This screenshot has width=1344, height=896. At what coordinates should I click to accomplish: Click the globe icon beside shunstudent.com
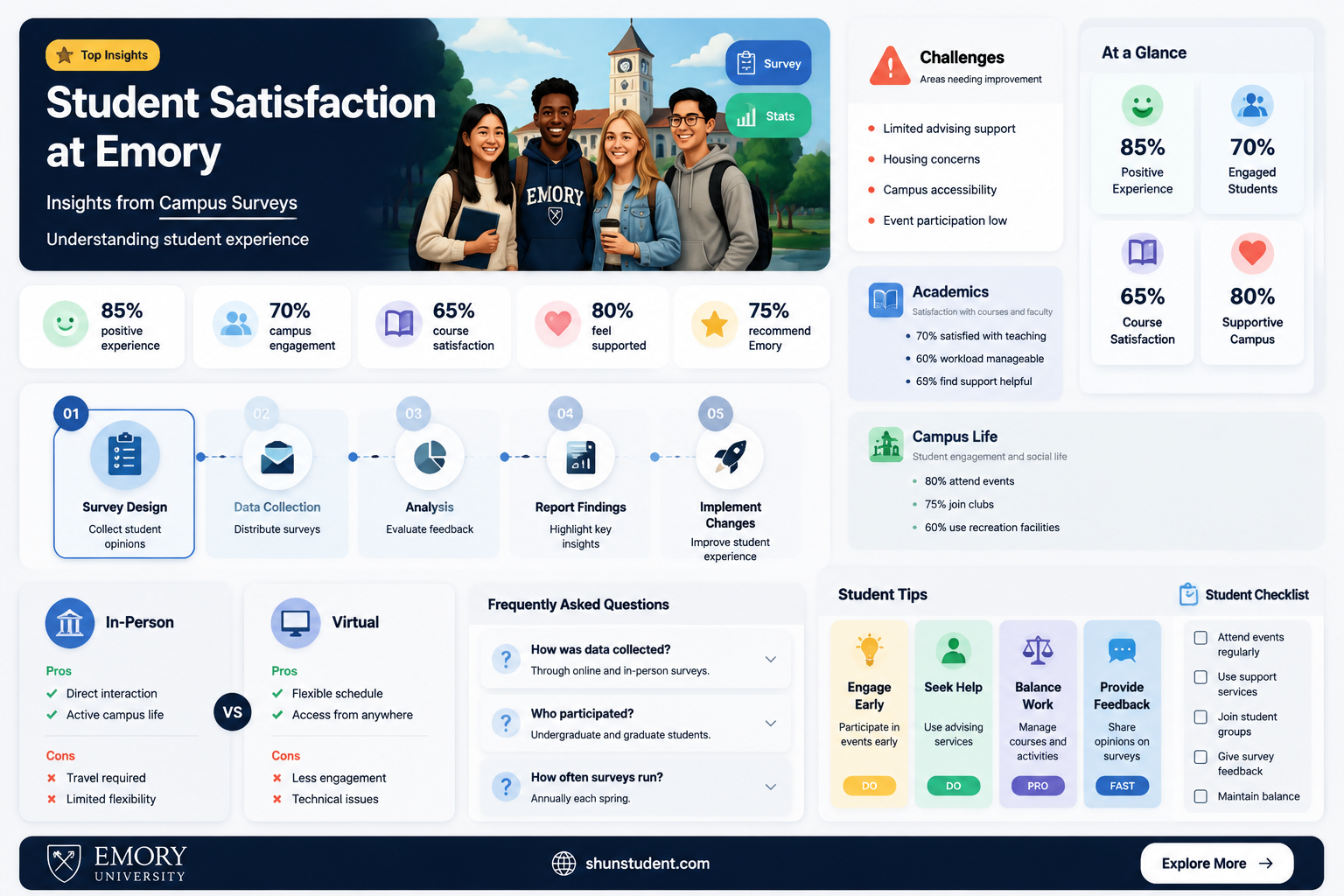[564, 863]
